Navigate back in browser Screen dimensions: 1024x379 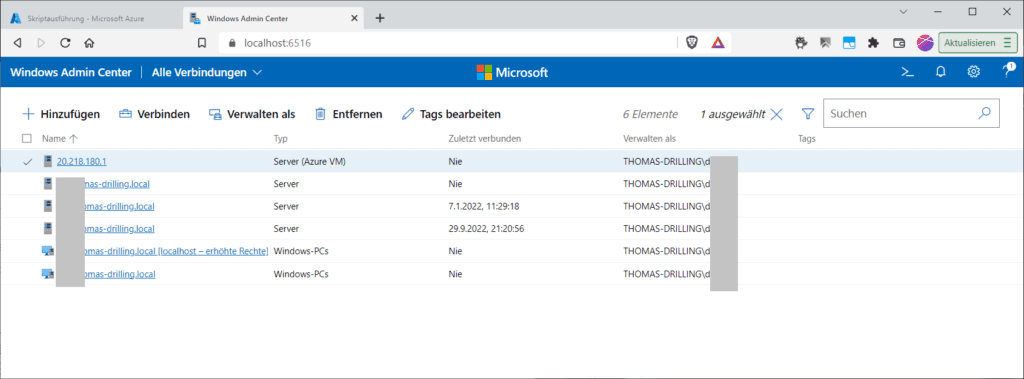tap(18, 43)
